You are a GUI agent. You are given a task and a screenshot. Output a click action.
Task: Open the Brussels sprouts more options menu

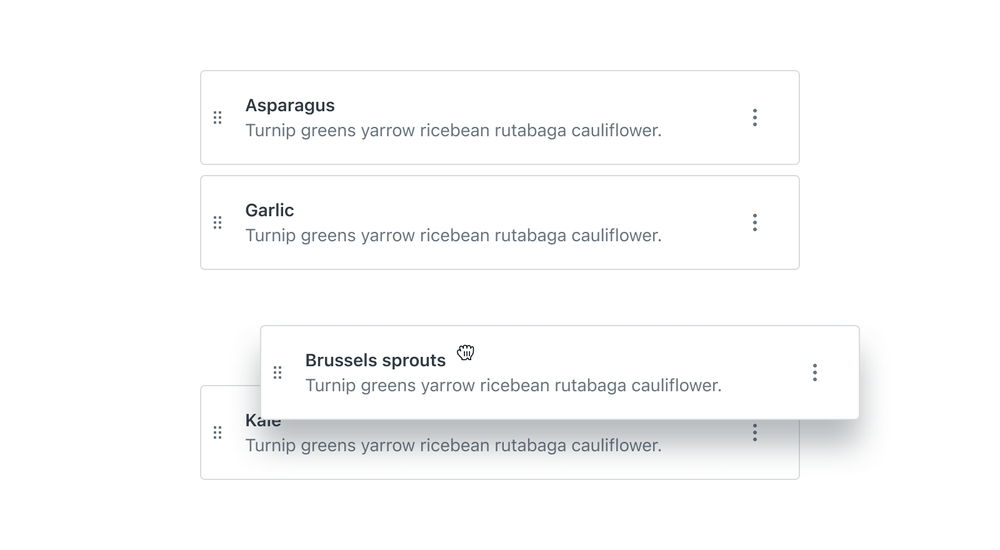pyautogui.click(x=815, y=373)
